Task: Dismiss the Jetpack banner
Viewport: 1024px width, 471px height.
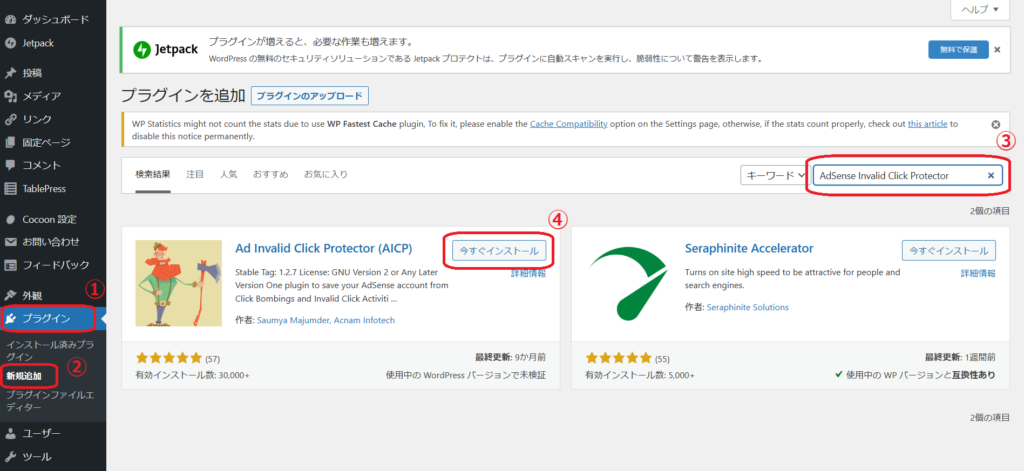Action: pyautogui.click(x=997, y=50)
